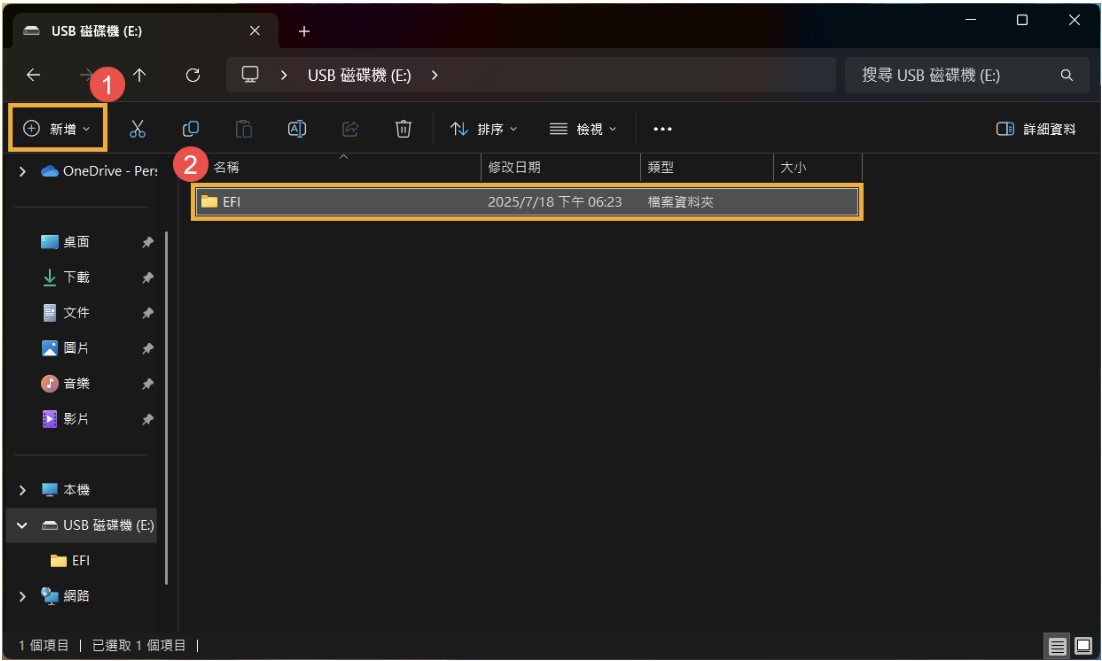The height and width of the screenshot is (661, 1102).
Task: Open the 新增 dropdown menu
Action: (x=57, y=129)
